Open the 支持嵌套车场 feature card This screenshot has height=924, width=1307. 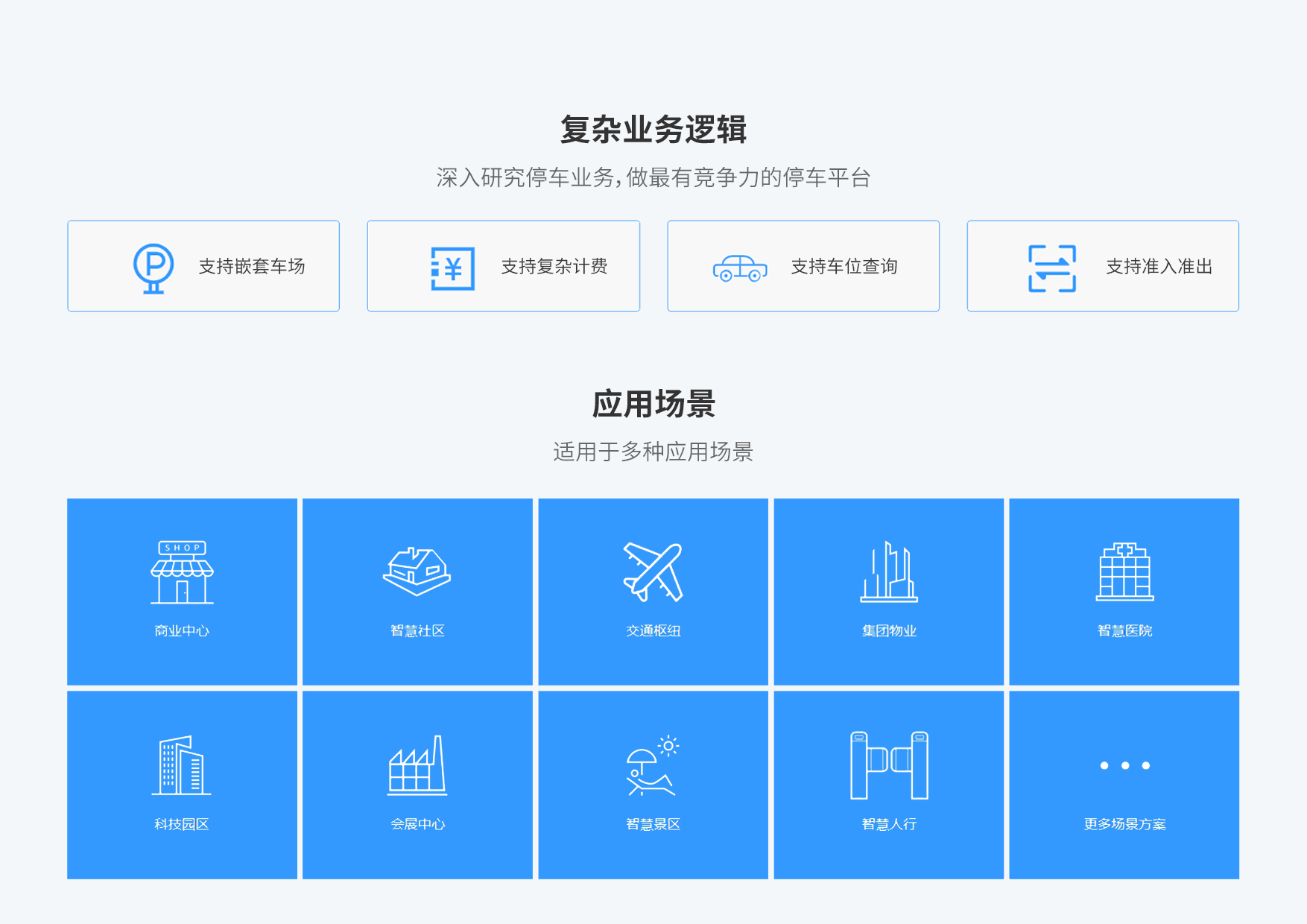click(203, 266)
